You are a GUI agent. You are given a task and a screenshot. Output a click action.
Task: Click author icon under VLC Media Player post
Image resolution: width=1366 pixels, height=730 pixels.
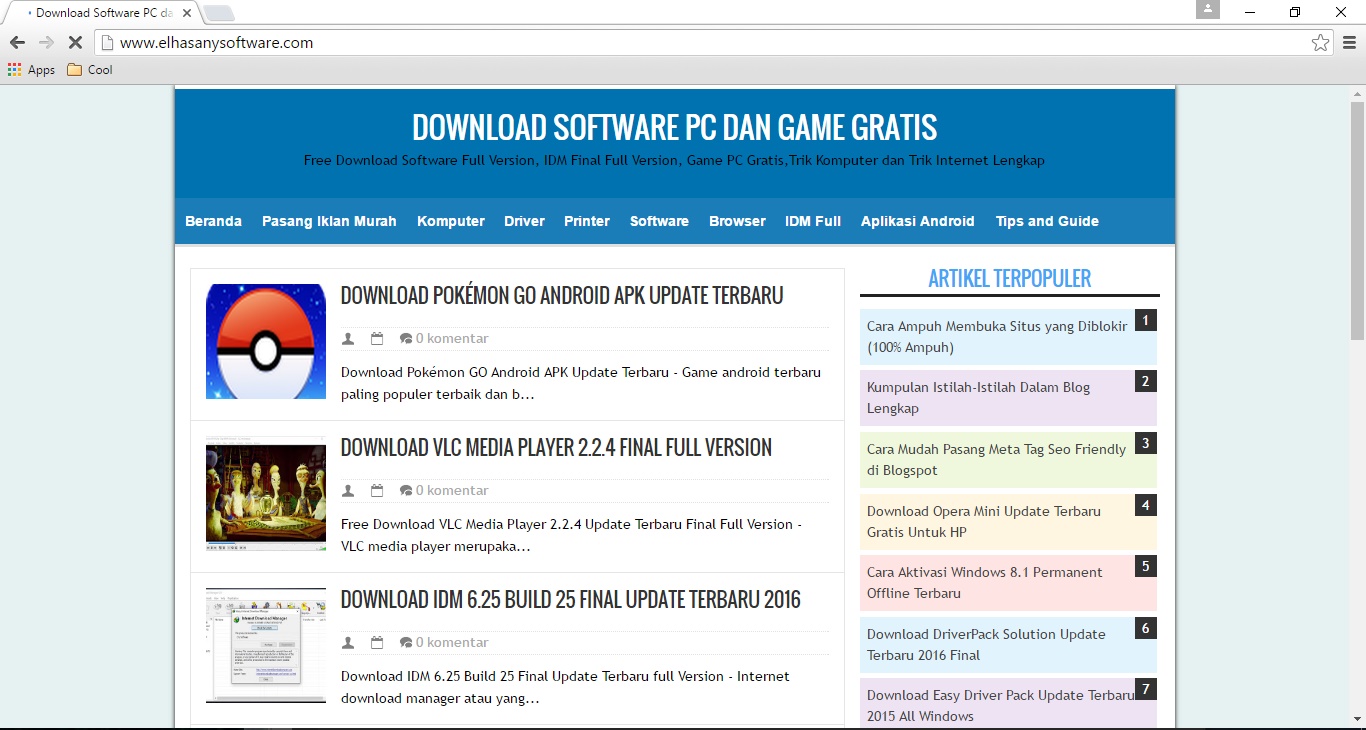(x=348, y=491)
